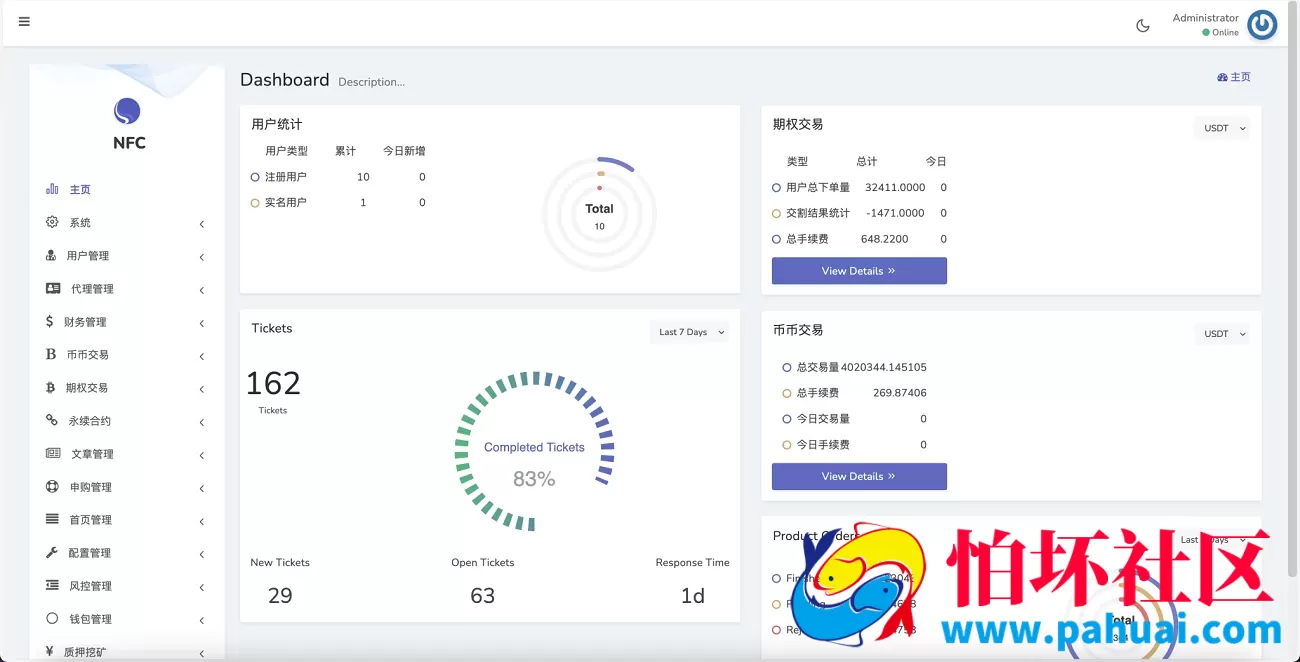Screen dimensions: 1300x662
Task: Toggle the 注册用户 legend marker
Action: [255, 177]
